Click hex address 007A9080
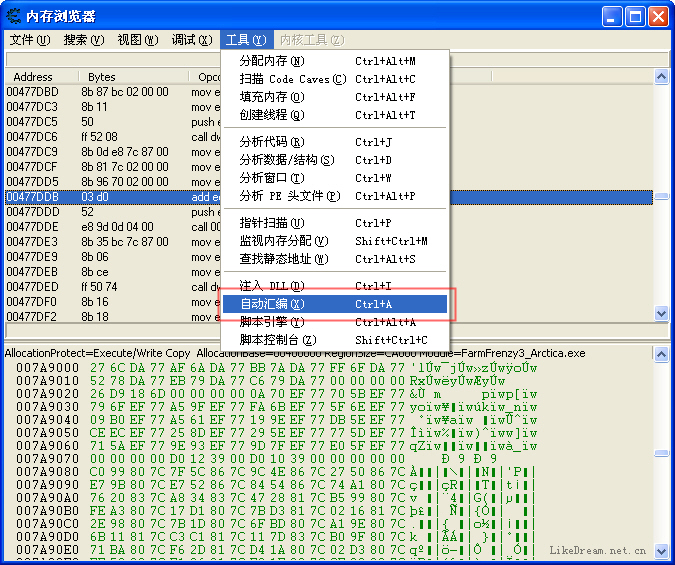675x565 pixels. [48, 472]
